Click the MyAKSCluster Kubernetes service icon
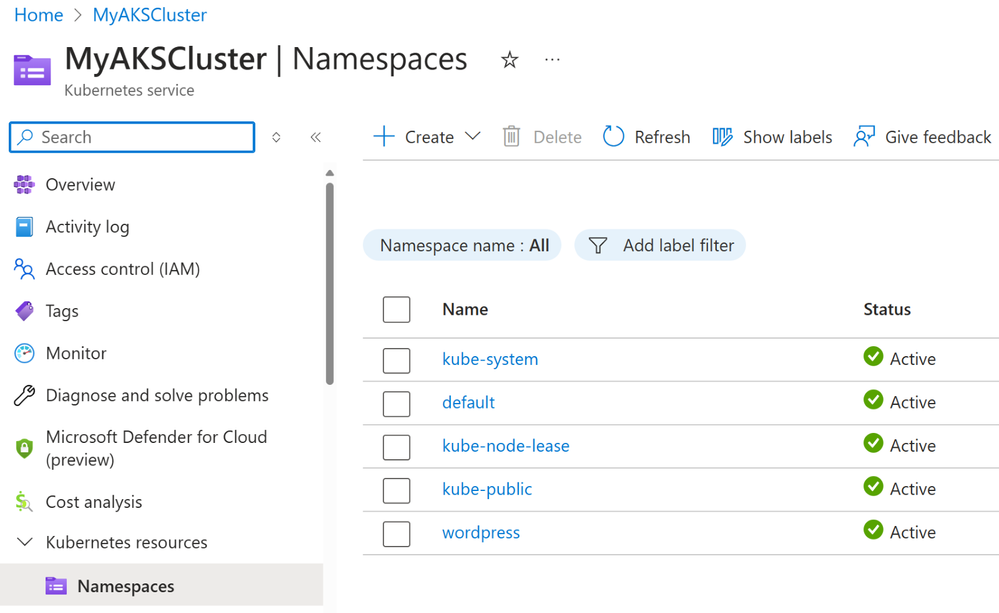Screen dimensions: 999x613 point(32,69)
